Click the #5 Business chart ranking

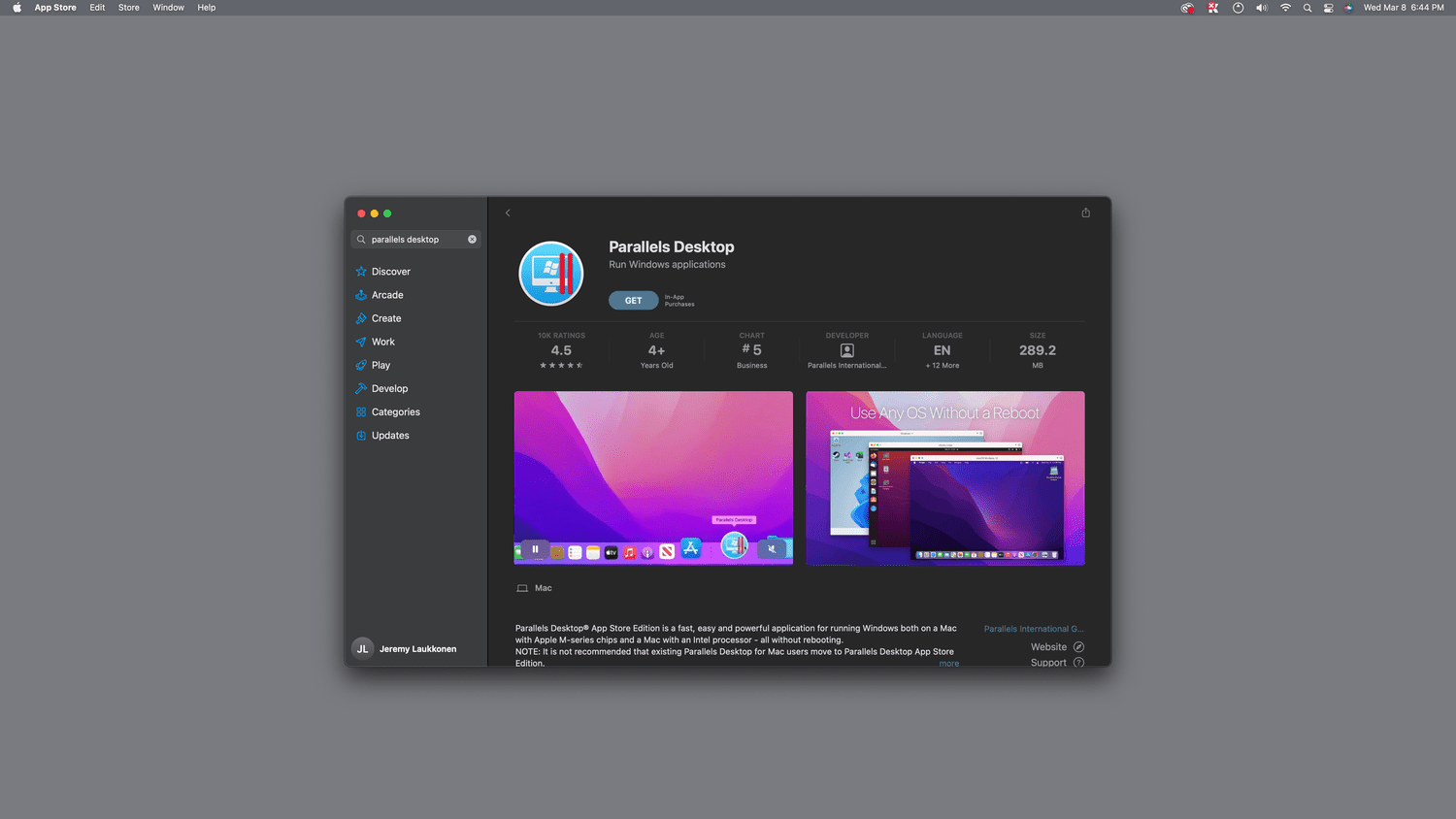(751, 350)
